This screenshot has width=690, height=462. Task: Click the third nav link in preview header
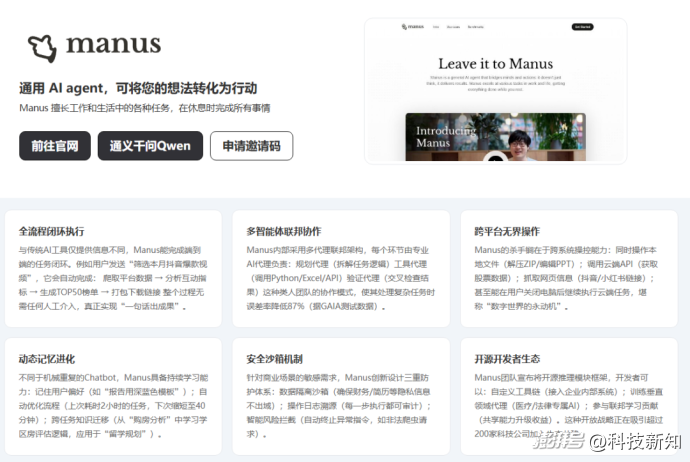(x=475, y=27)
